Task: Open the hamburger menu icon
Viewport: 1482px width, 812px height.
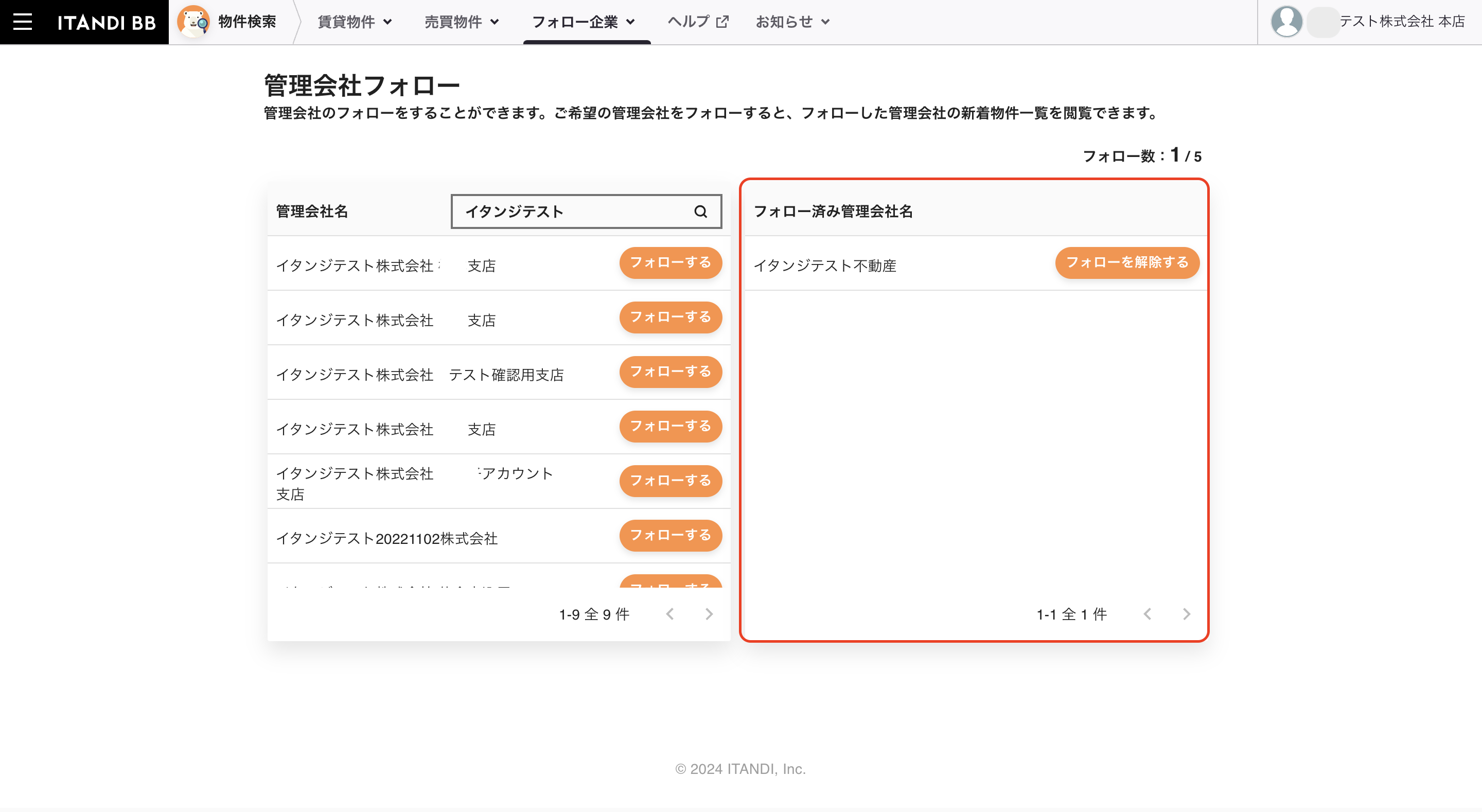Action: click(23, 22)
